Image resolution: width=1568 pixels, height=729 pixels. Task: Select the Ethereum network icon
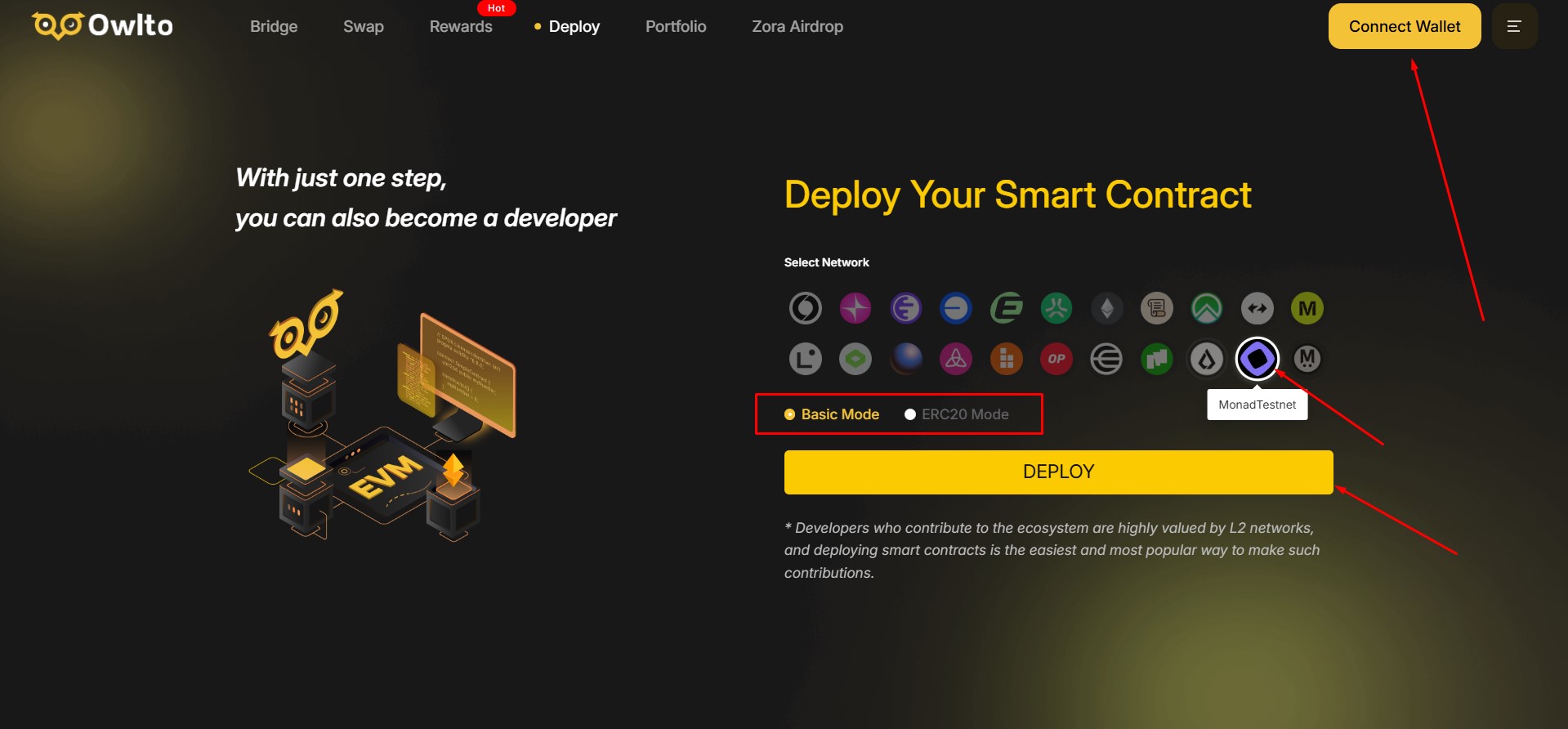point(1107,308)
